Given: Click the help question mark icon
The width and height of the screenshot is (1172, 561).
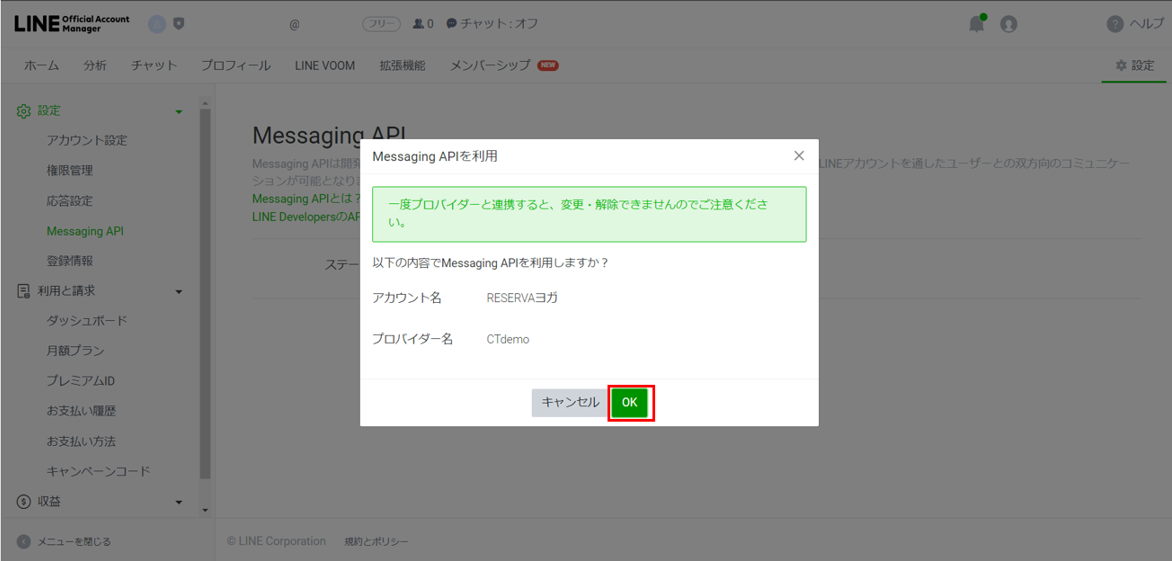Looking at the screenshot, I should [x=1115, y=24].
